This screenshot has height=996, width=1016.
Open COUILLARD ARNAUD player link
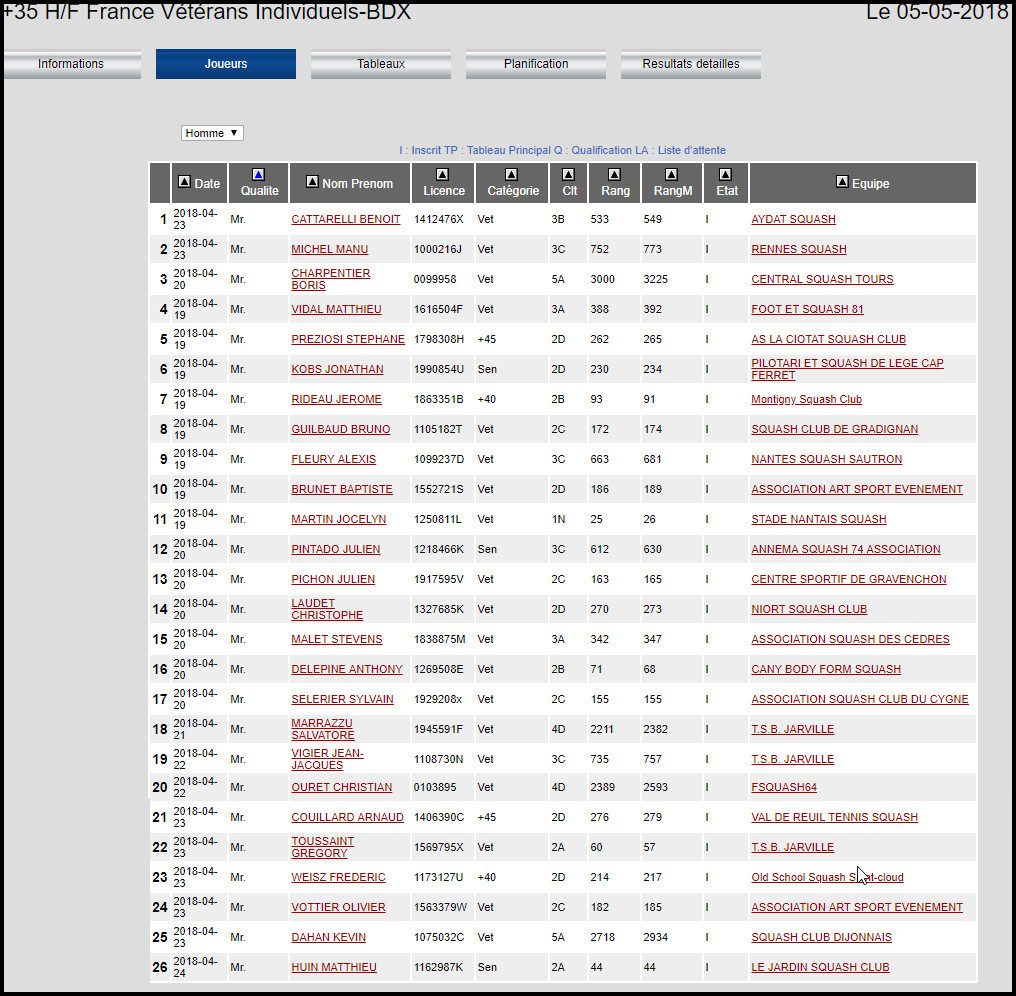tap(347, 817)
